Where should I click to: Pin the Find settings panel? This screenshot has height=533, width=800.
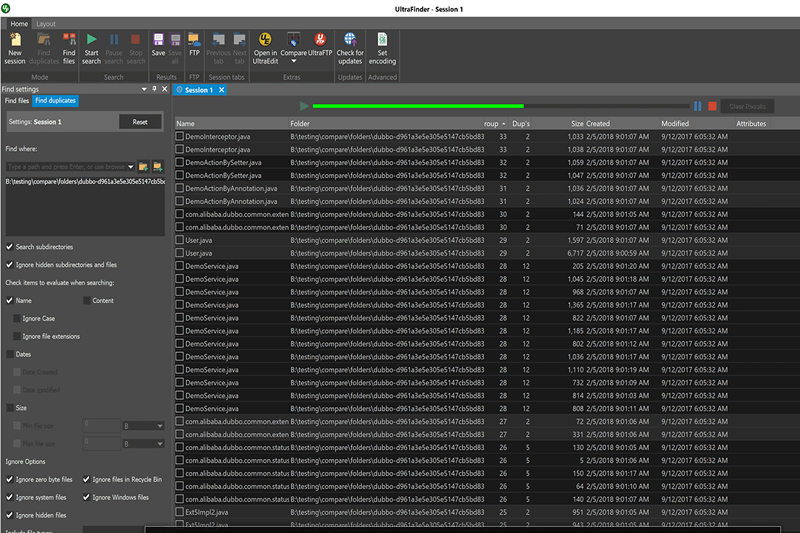(x=155, y=89)
